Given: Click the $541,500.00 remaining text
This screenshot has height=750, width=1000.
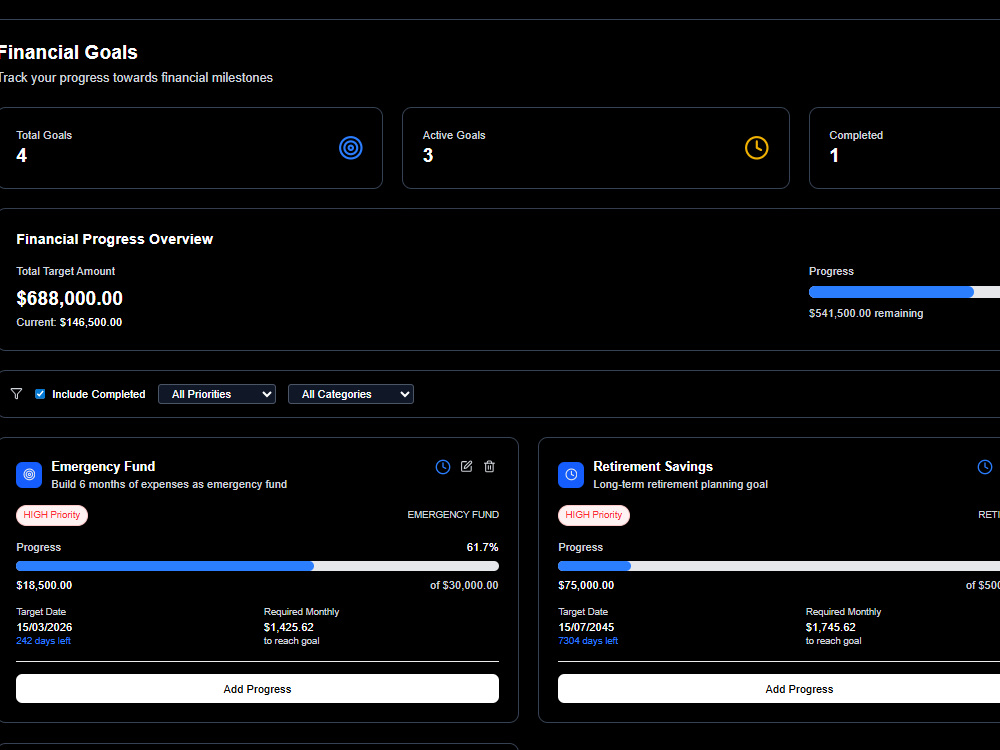Looking at the screenshot, I should click(866, 313).
